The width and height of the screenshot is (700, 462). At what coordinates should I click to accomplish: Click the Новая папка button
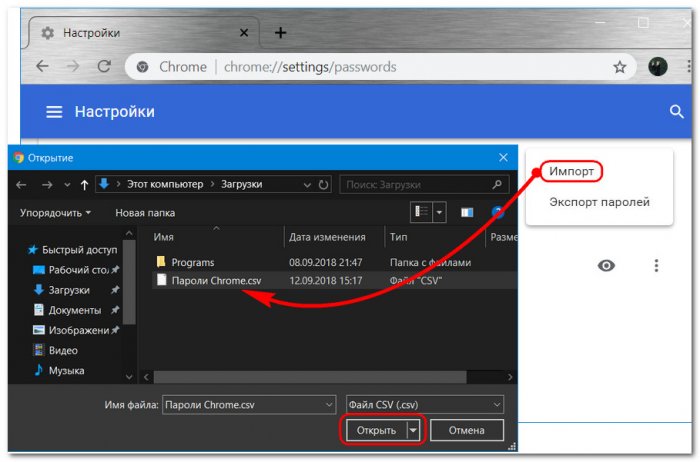click(145, 213)
